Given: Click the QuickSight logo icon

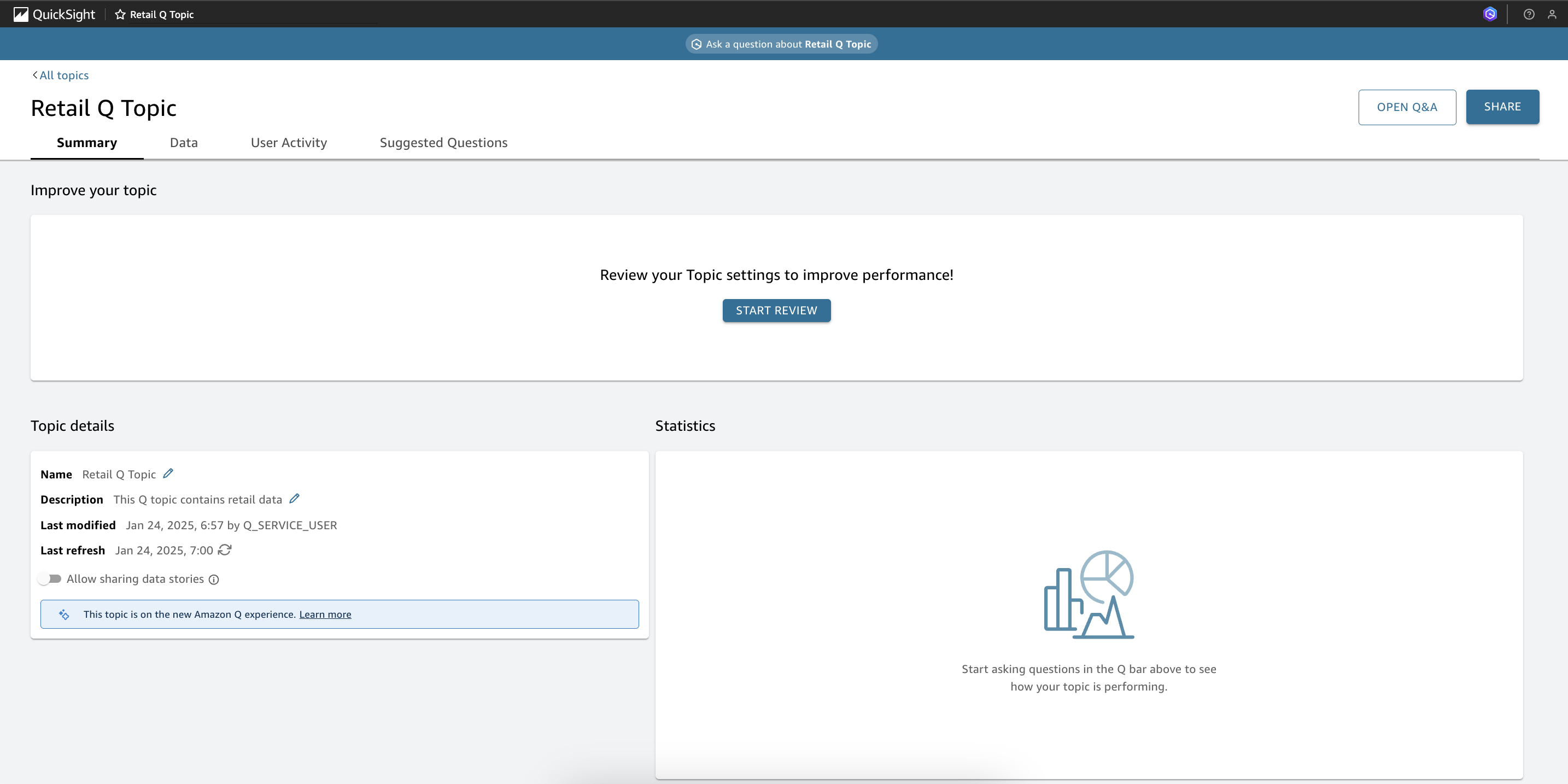Looking at the screenshot, I should point(21,14).
